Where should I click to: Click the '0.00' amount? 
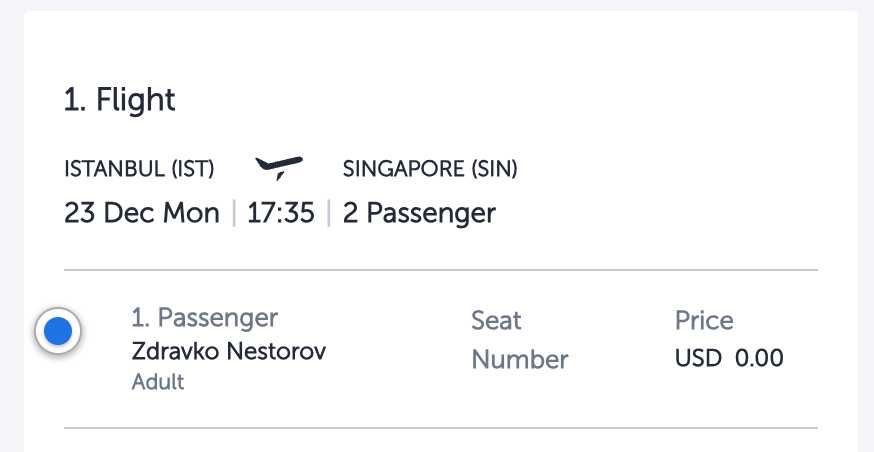coord(759,358)
